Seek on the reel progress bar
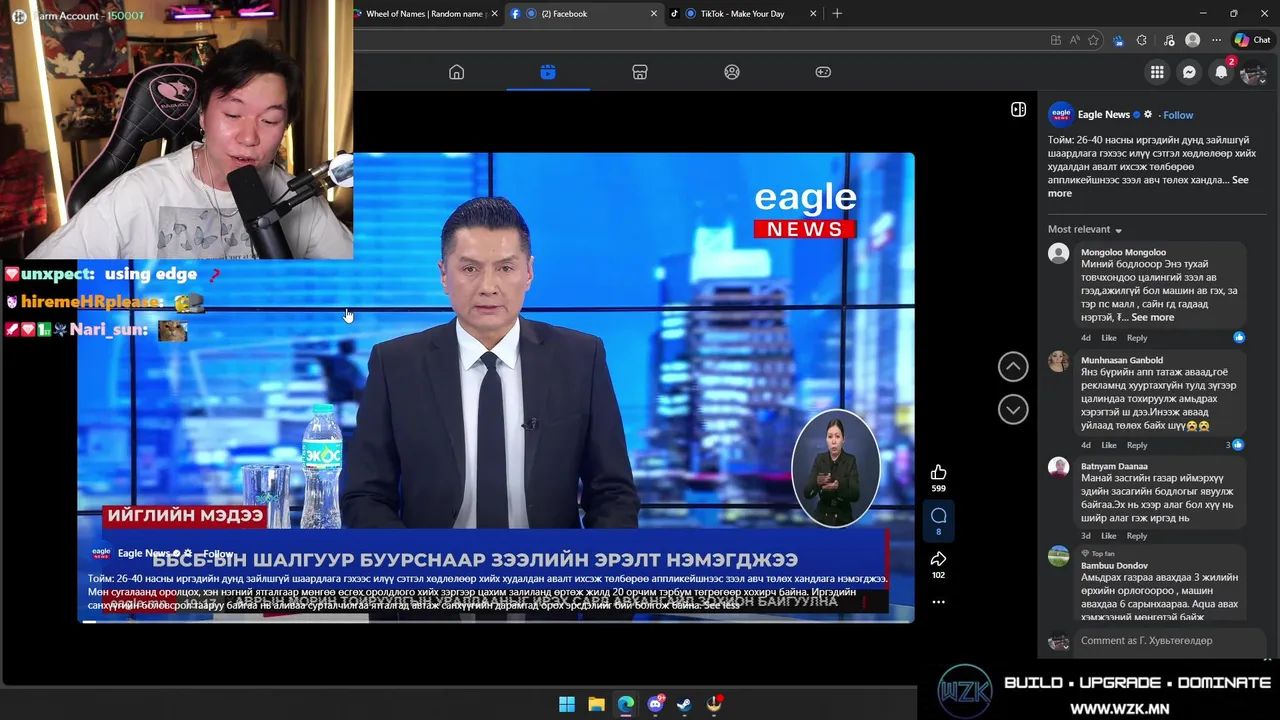Viewport: 1280px width, 720px height. click(x=496, y=621)
